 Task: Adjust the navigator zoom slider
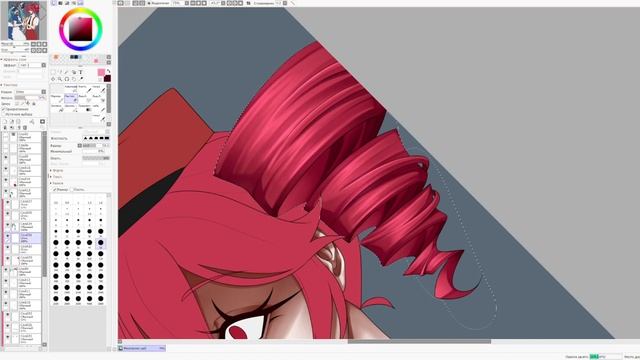(15, 44)
